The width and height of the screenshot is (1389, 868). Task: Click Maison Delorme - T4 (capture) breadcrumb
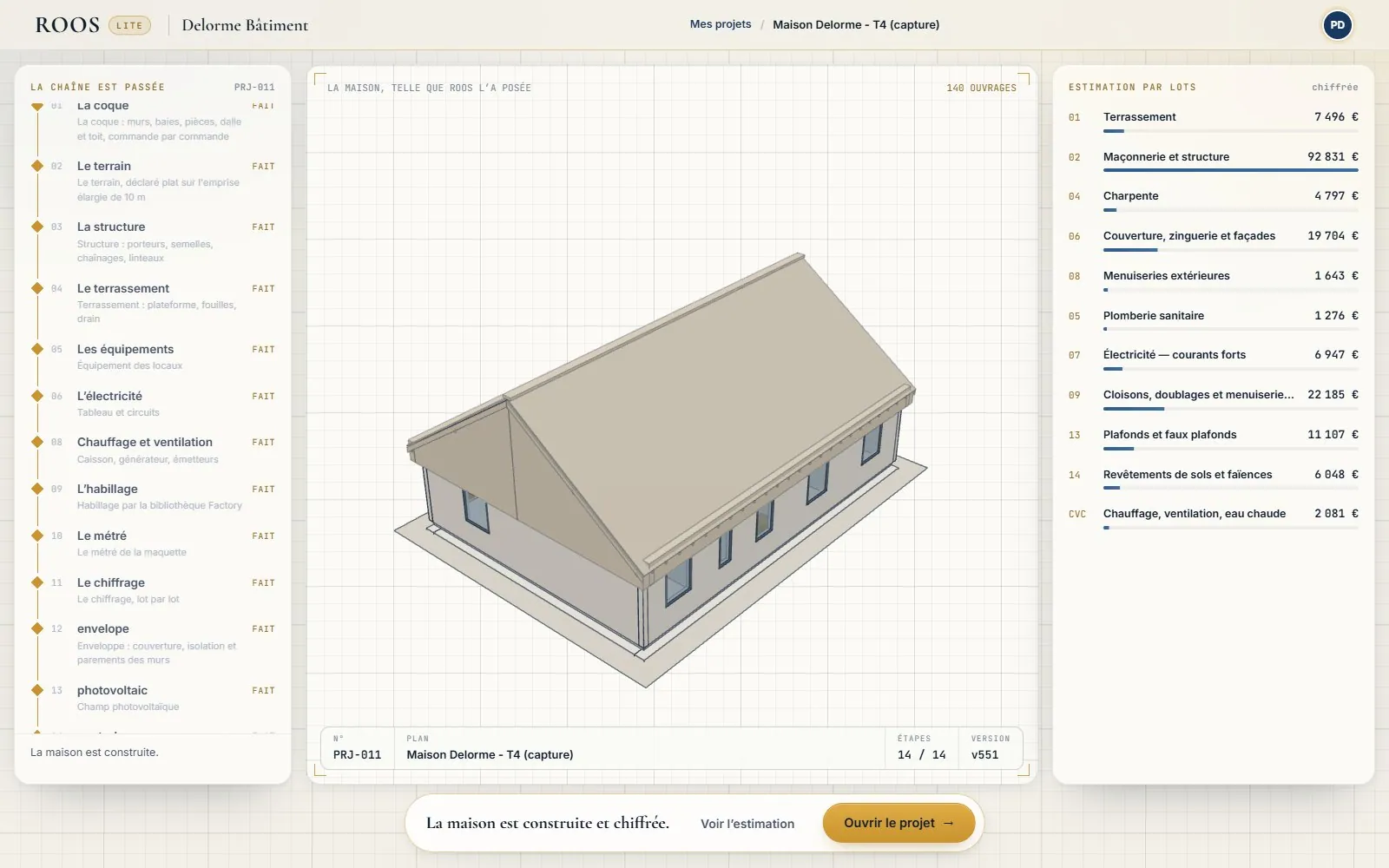point(856,24)
